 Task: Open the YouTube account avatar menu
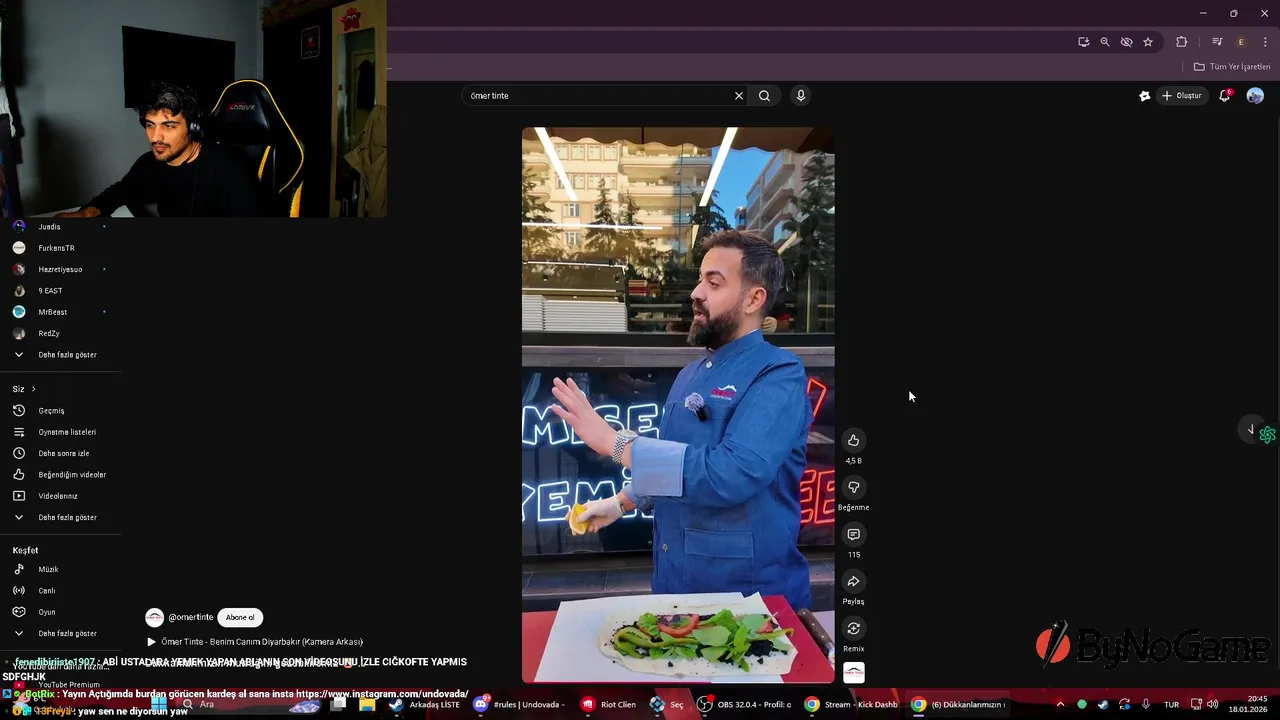tap(1255, 96)
